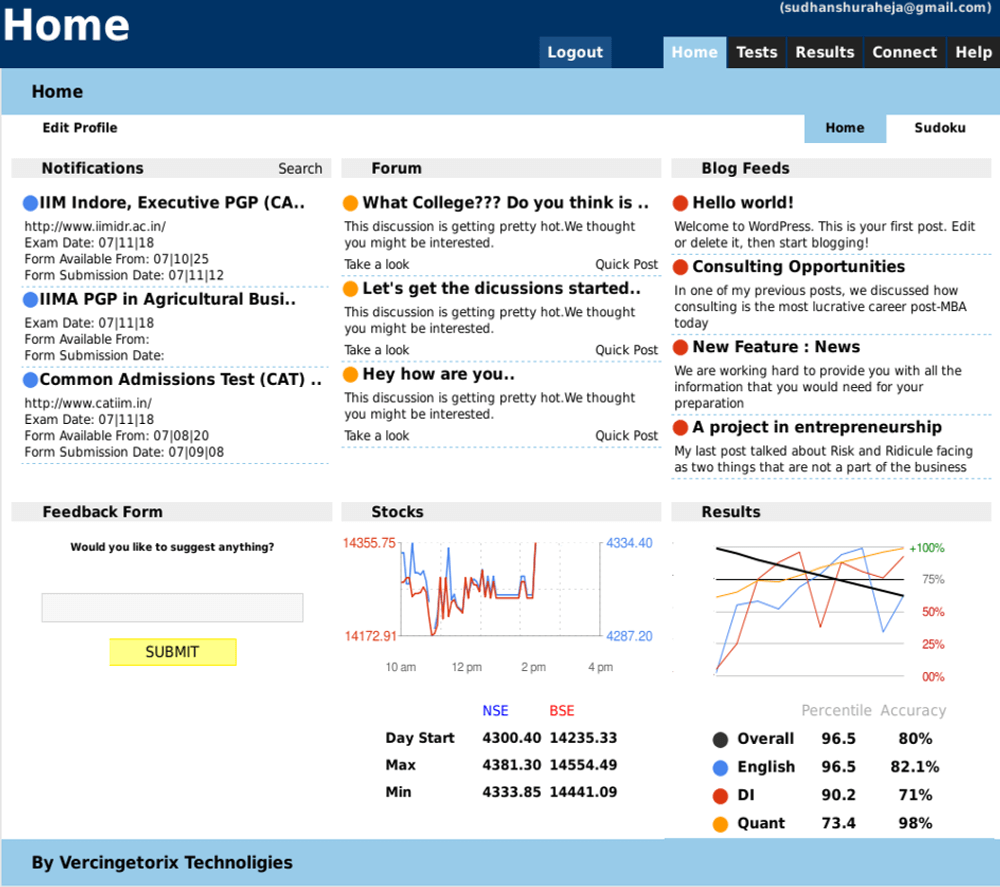The image size is (1000, 887).
Task: Click red dot beside Consulting Opportunities post
Action: 681,267
